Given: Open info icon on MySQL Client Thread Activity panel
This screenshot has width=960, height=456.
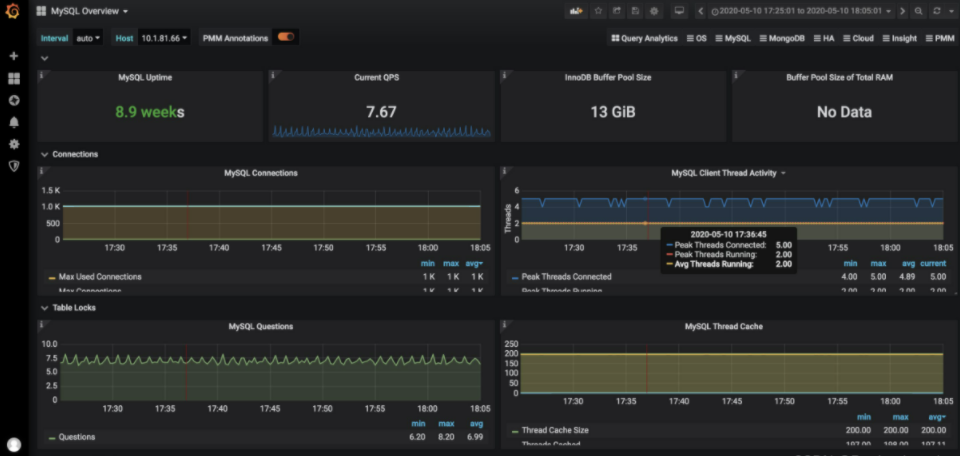Looking at the screenshot, I should [504, 170].
